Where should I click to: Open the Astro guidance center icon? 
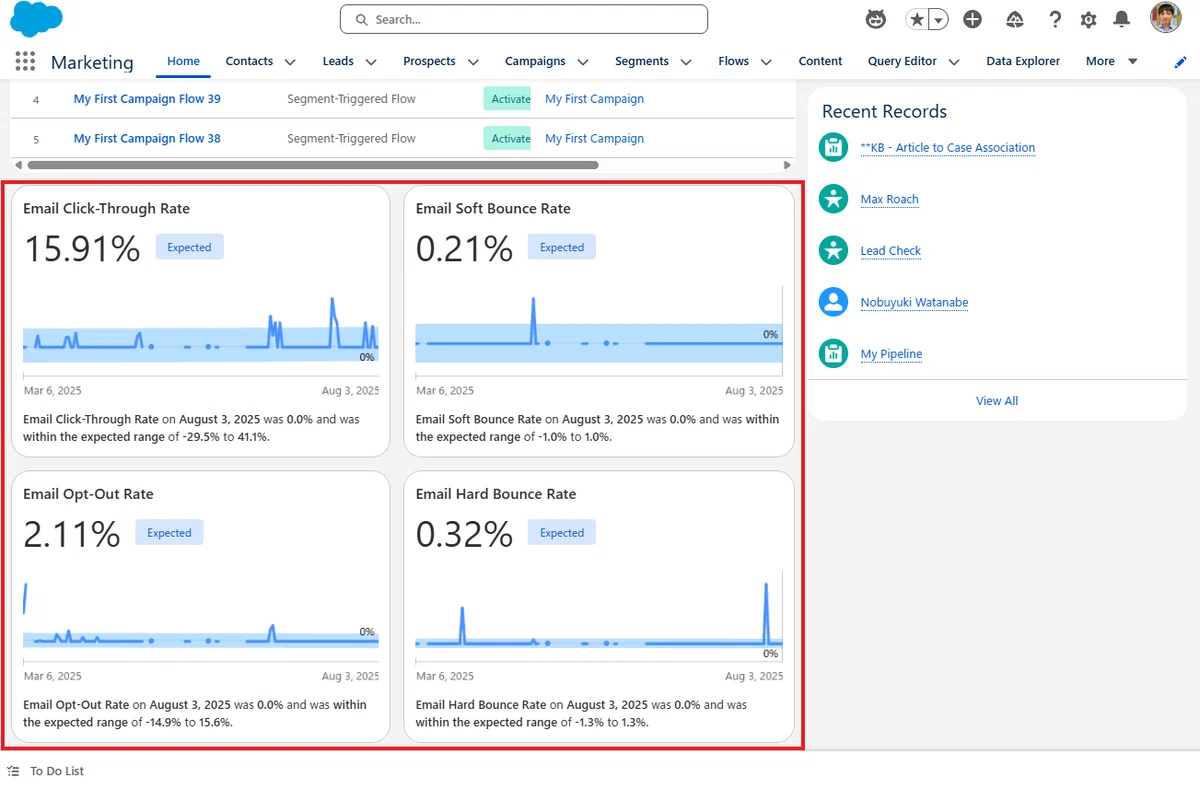pos(875,19)
